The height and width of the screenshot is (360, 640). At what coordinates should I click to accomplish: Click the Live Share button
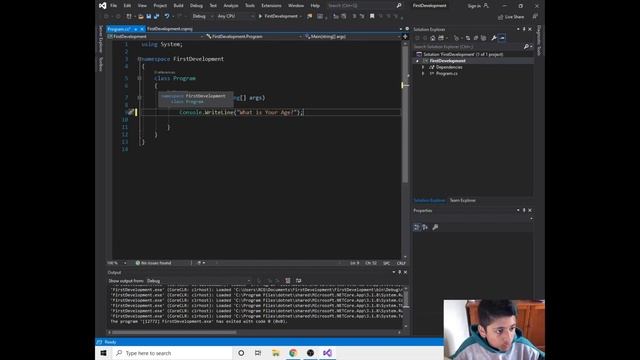pos(511,17)
